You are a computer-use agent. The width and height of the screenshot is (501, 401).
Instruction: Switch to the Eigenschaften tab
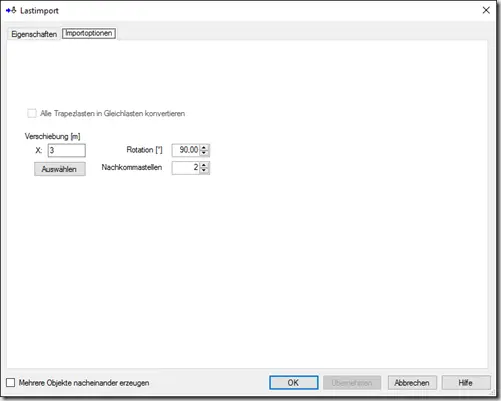pos(34,34)
